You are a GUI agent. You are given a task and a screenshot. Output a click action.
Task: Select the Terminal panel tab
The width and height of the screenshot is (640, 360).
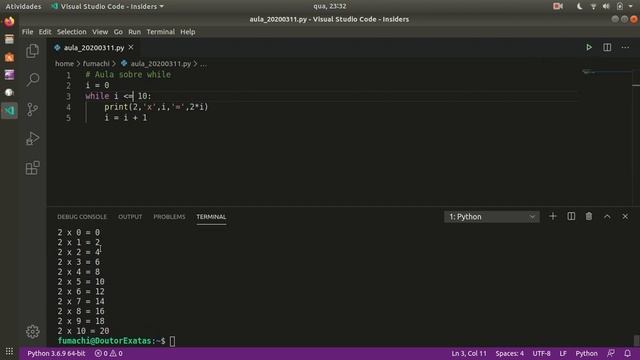pyautogui.click(x=211, y=217)
